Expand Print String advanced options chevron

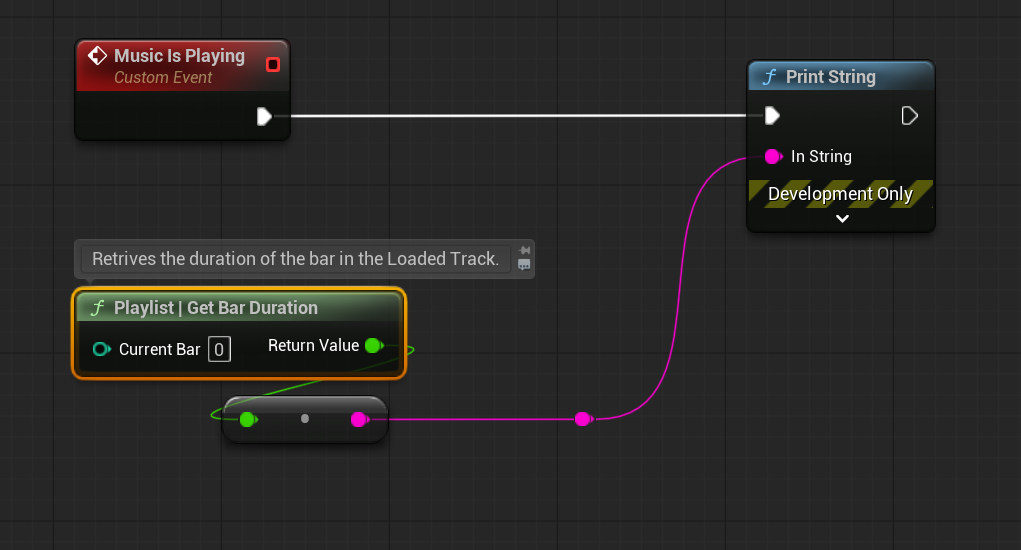[x=842, y=218]
